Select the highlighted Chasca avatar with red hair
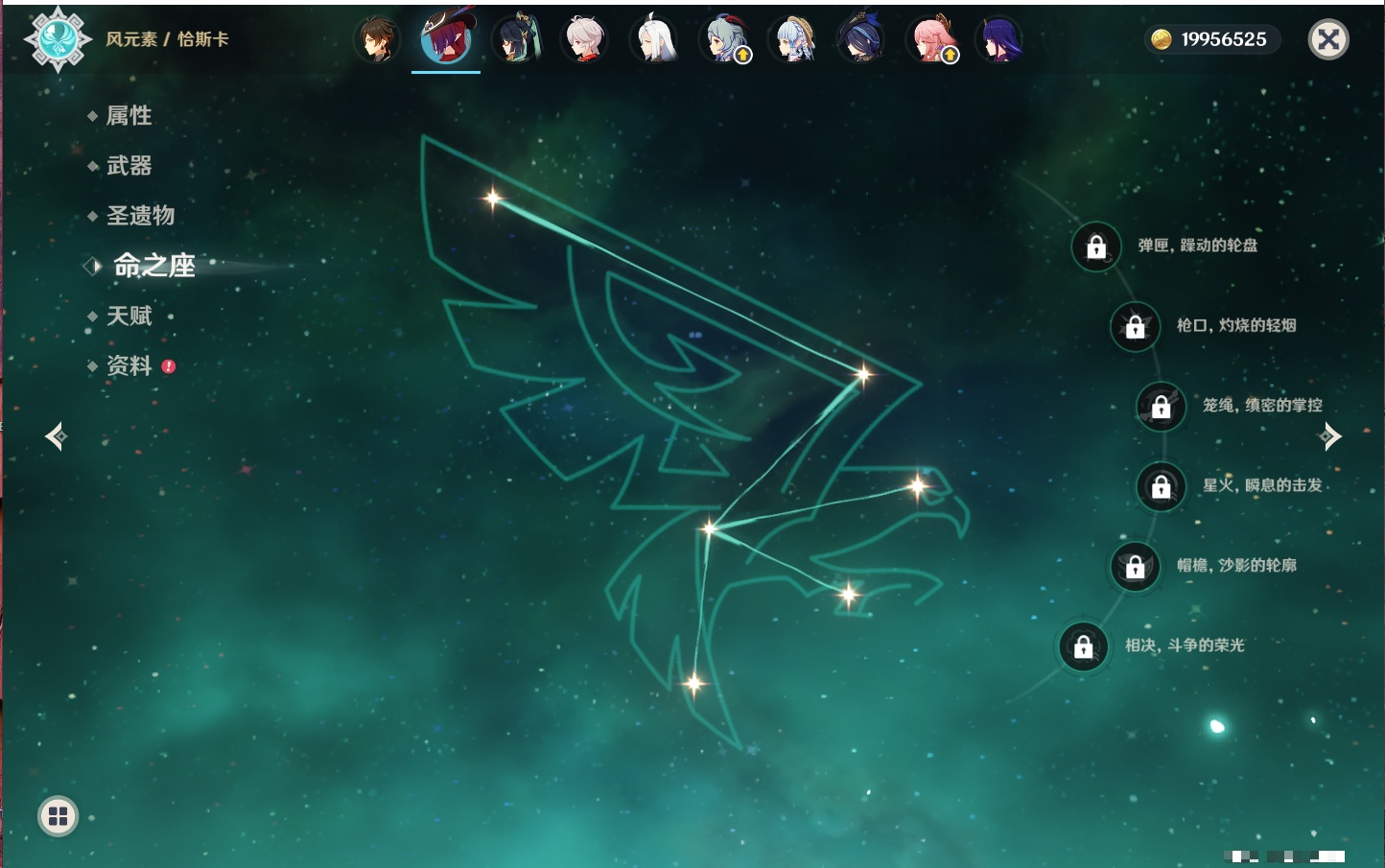Viewport: 1385px width, 868px height. click(x=446, y=38)
